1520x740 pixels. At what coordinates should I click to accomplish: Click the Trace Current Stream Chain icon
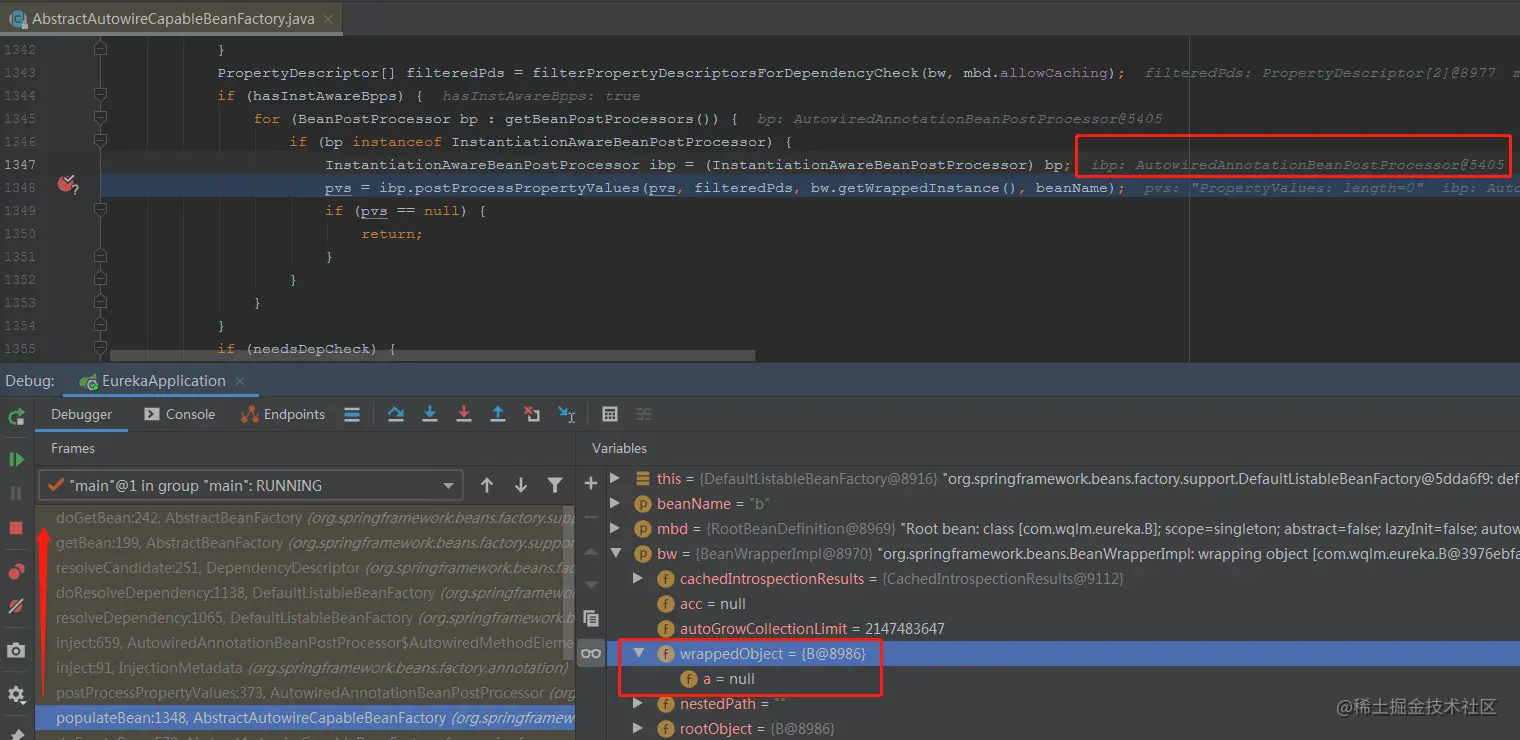tap(644, 414)
